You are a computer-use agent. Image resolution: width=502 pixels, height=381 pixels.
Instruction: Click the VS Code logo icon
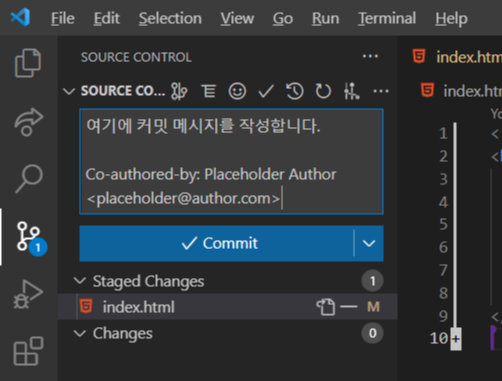click(x=20, y=17)
